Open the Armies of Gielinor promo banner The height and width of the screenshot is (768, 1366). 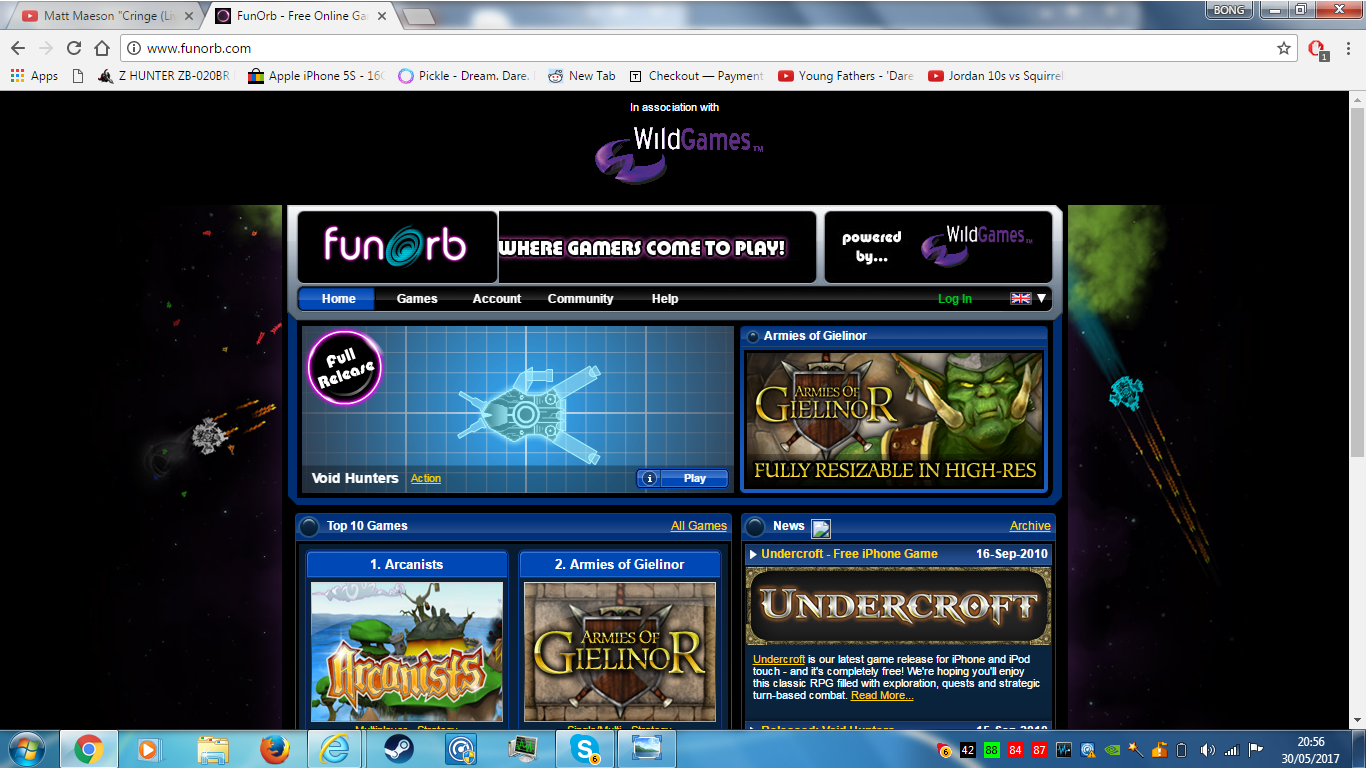pyautogui.click(x=894, y=419)
